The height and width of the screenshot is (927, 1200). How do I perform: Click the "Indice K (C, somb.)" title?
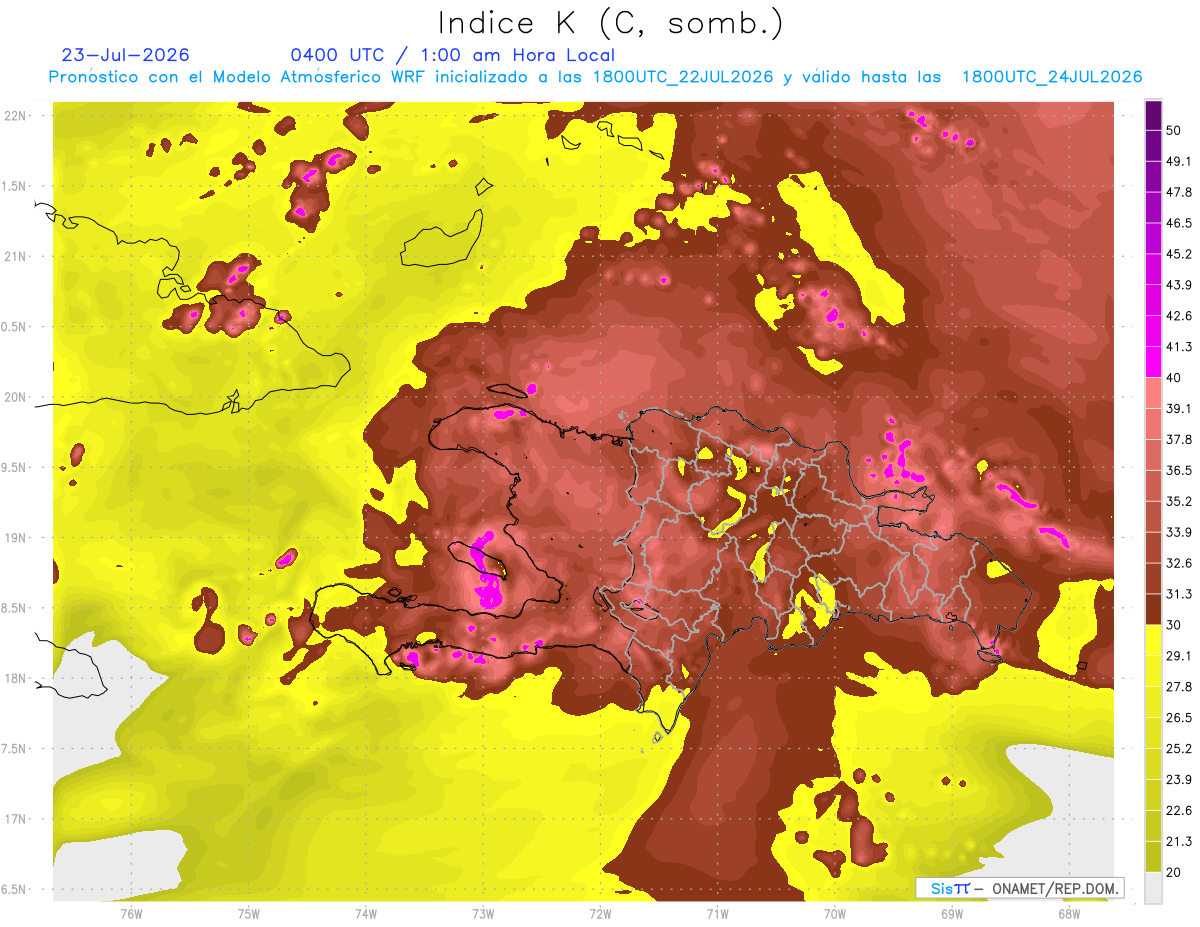point(611,22)
